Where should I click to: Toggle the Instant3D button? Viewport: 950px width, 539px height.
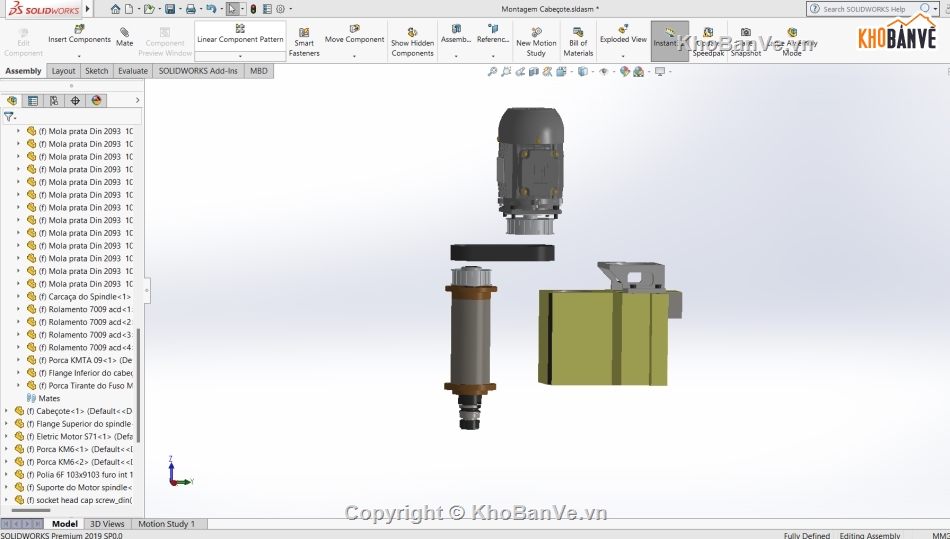669,41
